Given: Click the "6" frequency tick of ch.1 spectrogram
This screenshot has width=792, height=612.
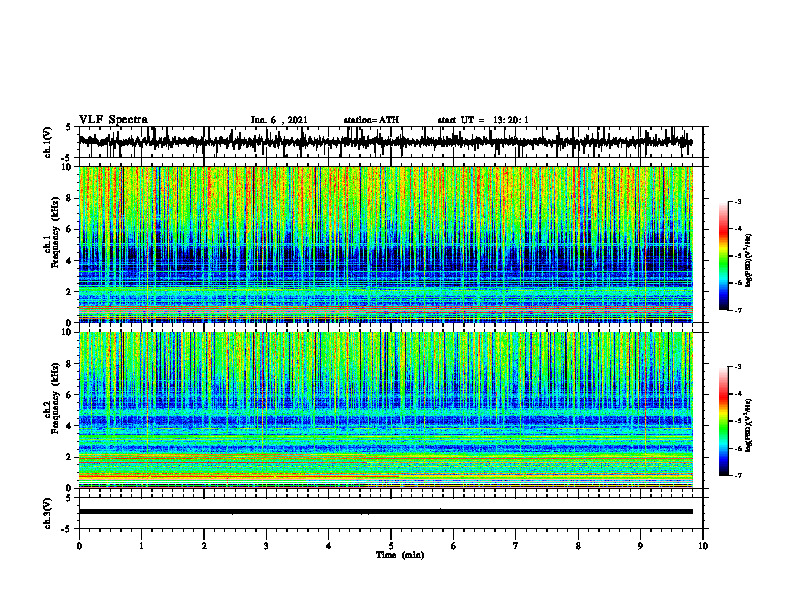Looking at the screenshot, I should point(69,229).
